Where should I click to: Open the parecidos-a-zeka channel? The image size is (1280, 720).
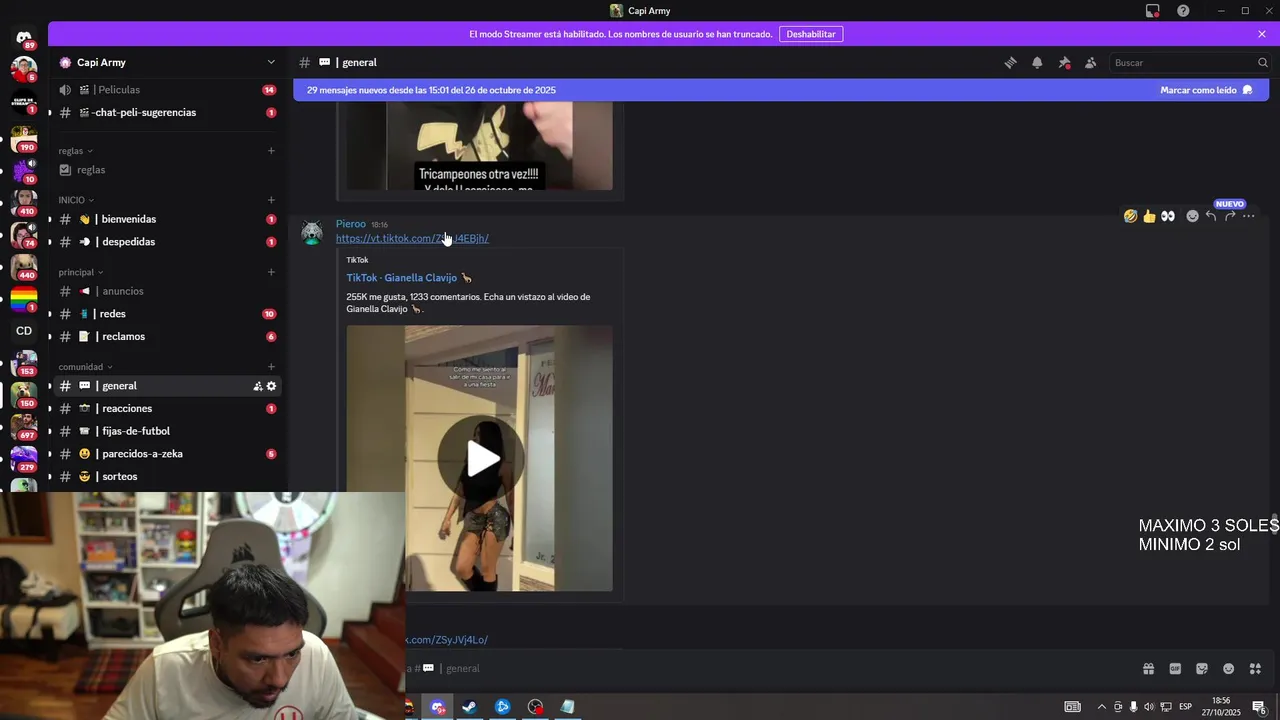(167, 454)
